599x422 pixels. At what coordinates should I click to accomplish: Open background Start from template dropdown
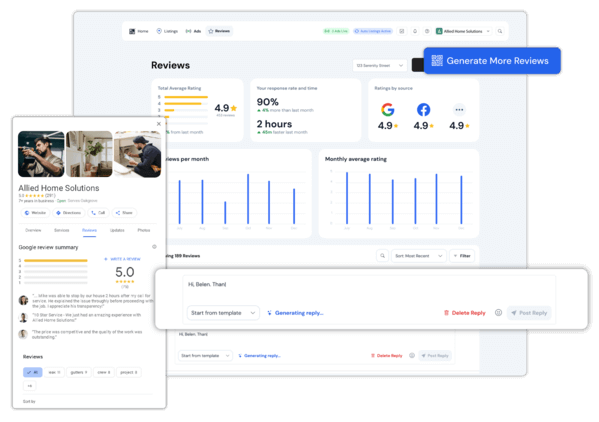(205, 356)
